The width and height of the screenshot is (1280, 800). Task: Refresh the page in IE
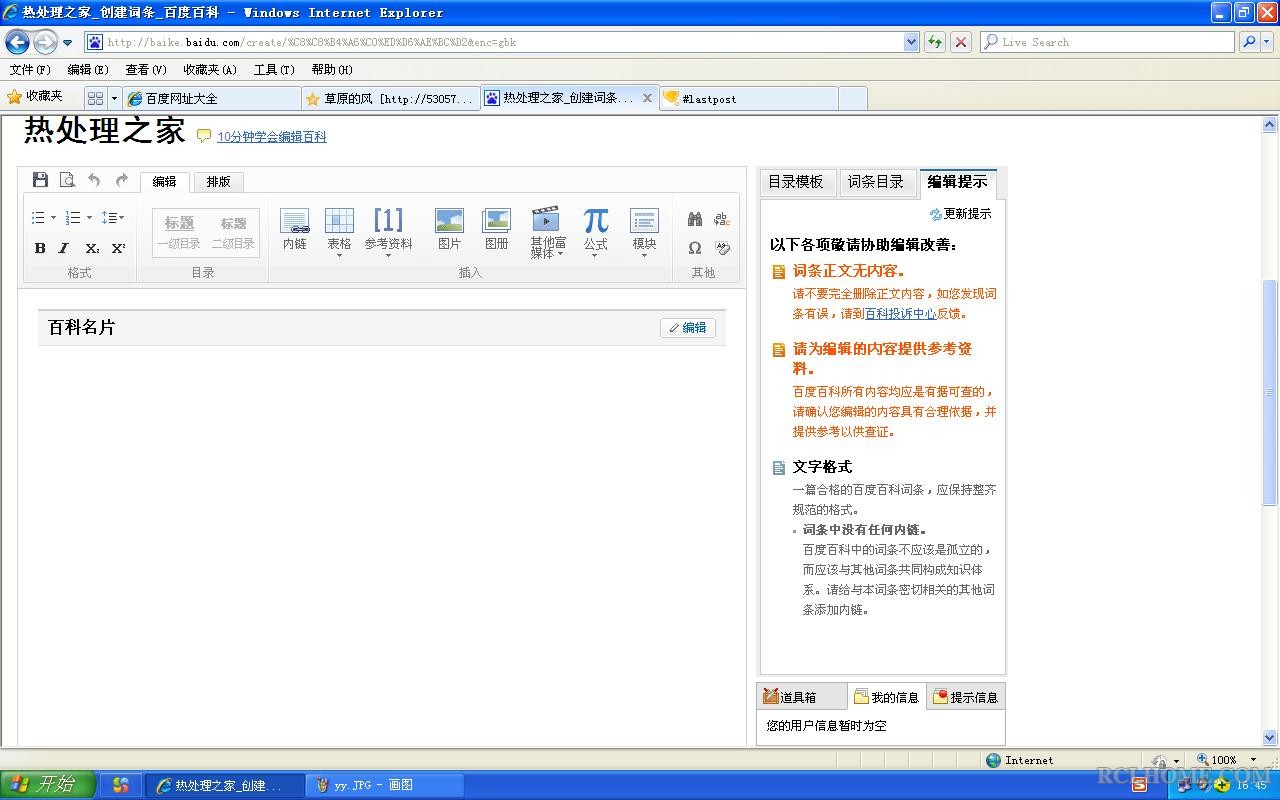coord(935,42)
